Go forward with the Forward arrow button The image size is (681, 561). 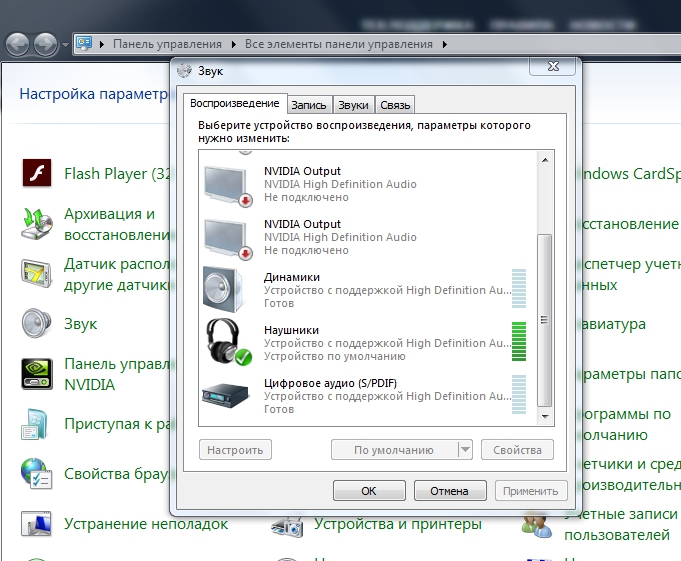click(x=46, y=44)
